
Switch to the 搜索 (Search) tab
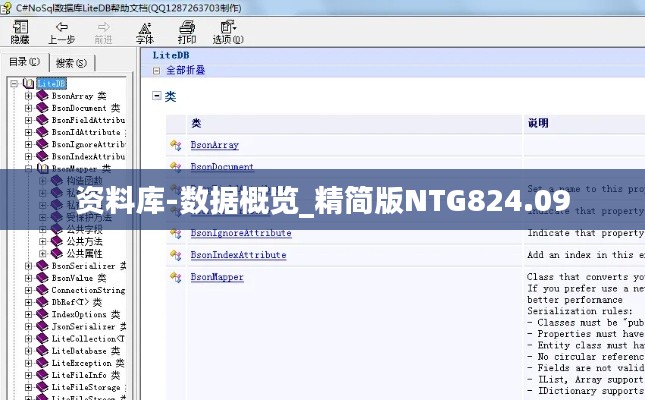pos(71,62)
